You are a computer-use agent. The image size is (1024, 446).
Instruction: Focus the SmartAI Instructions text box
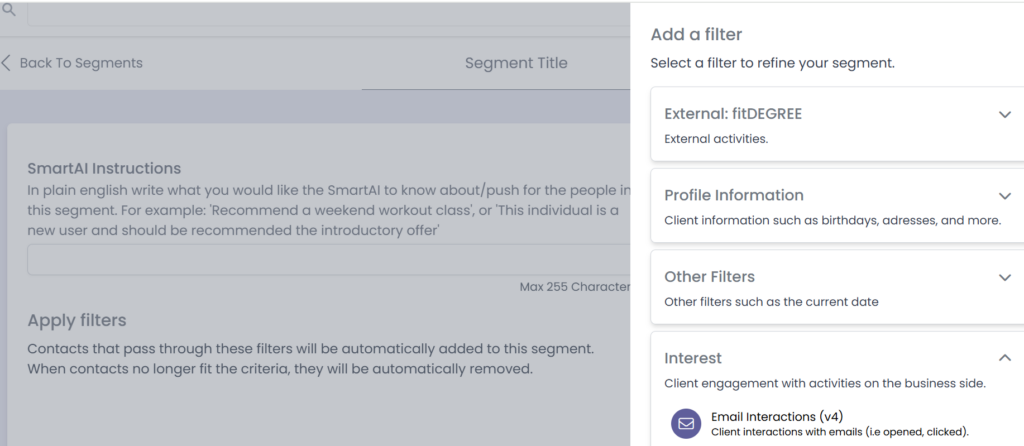click(328, 260)
